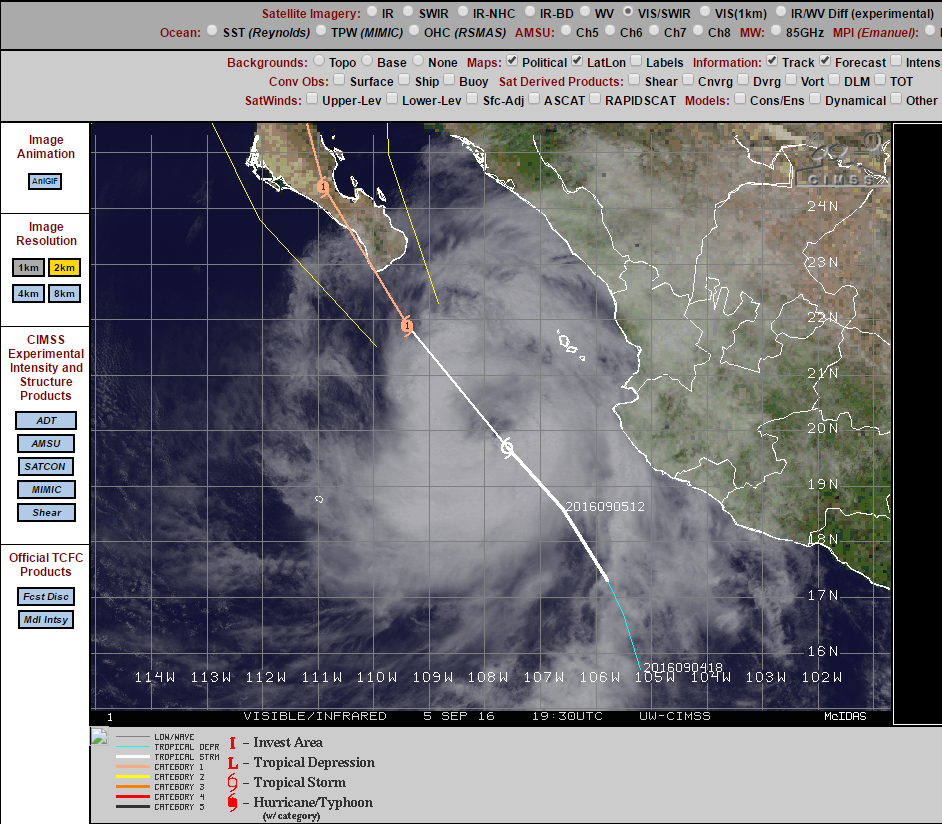Open the Shear product
This screenshot has height=824, width=942.
point(45,512)
